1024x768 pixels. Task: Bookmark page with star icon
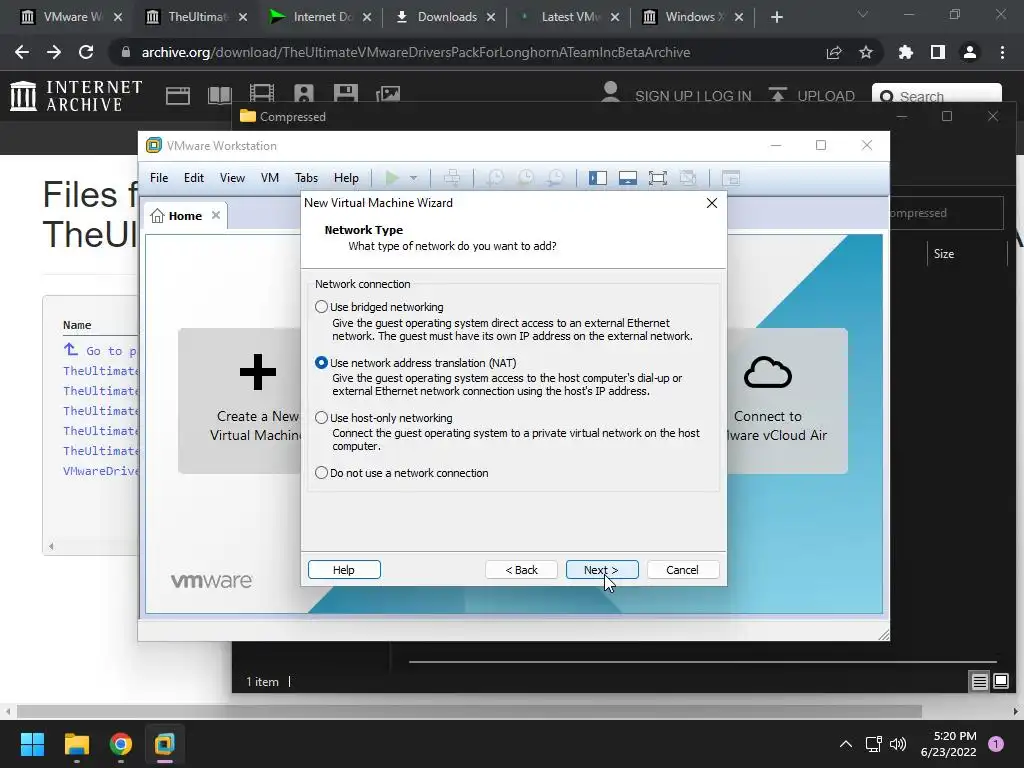click(x=866, y=52)
